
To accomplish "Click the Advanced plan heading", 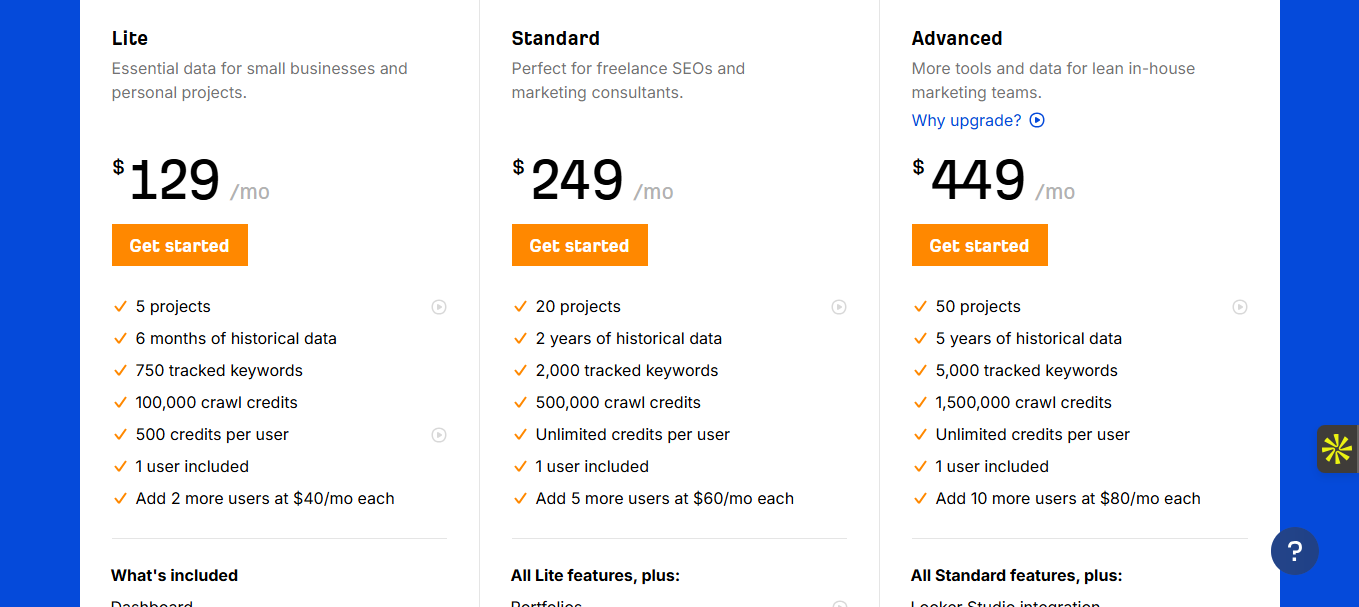I will point(957,39).
